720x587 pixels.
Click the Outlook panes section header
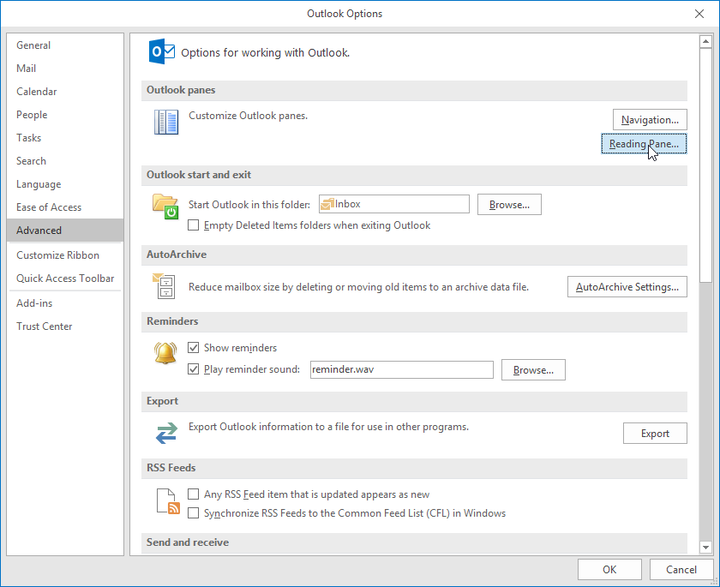click(x=414, y=90)
